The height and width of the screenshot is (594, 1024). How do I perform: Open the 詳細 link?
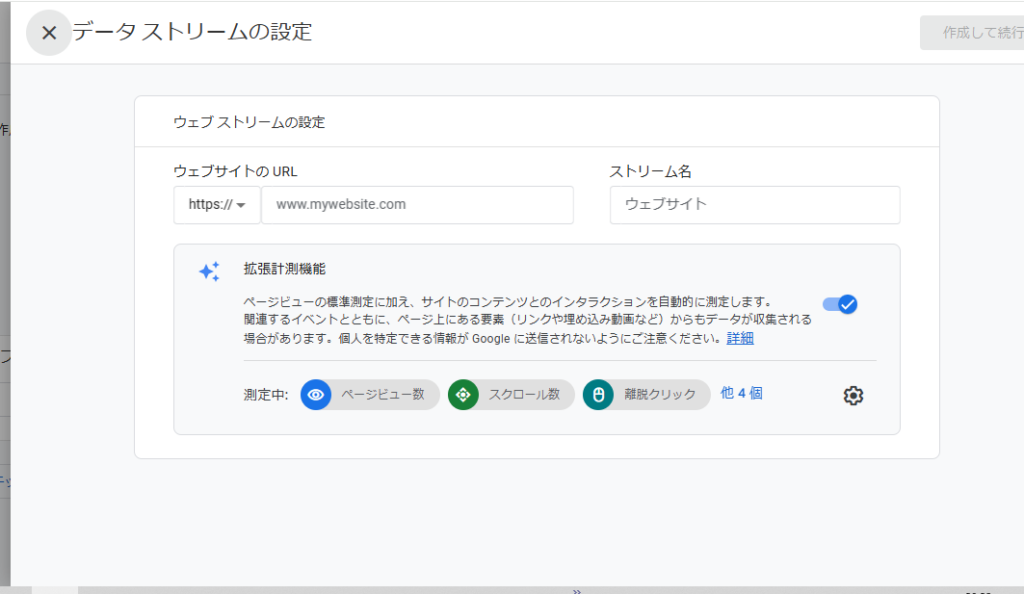(740, 339)
